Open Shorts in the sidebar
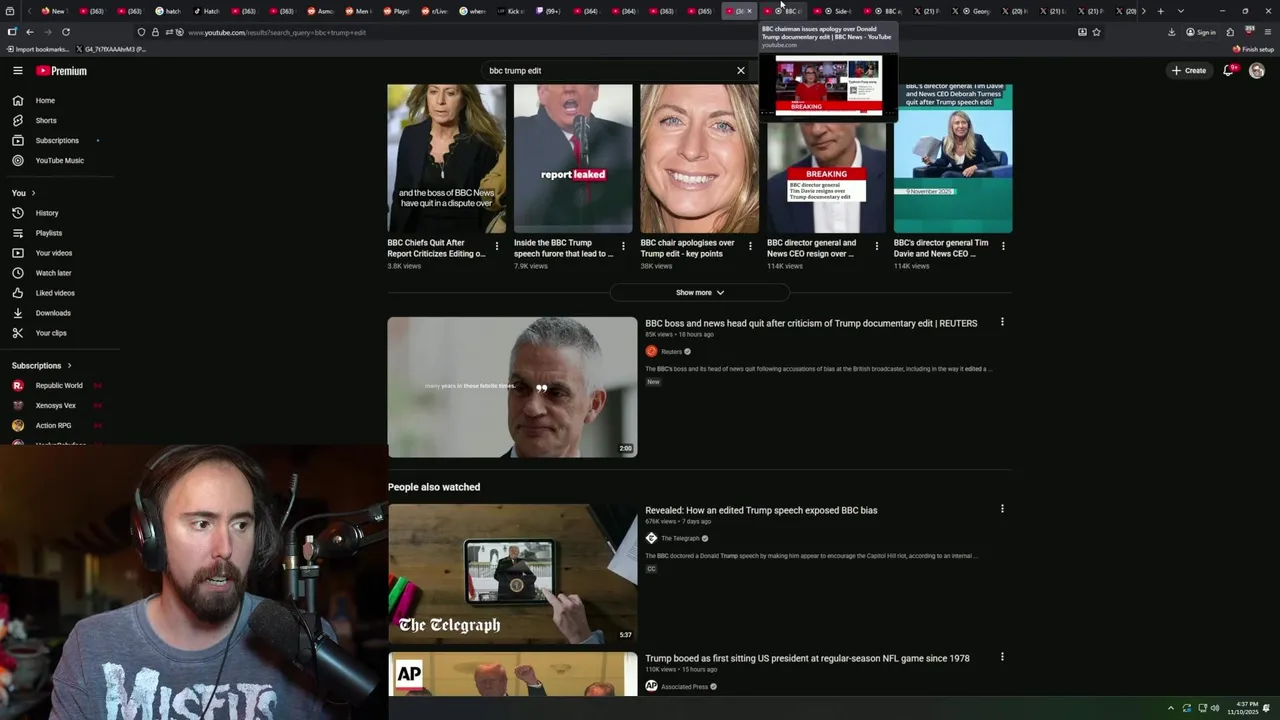Image resolution: width=1280 pixels, height=720 pixels. pos(46,120)
